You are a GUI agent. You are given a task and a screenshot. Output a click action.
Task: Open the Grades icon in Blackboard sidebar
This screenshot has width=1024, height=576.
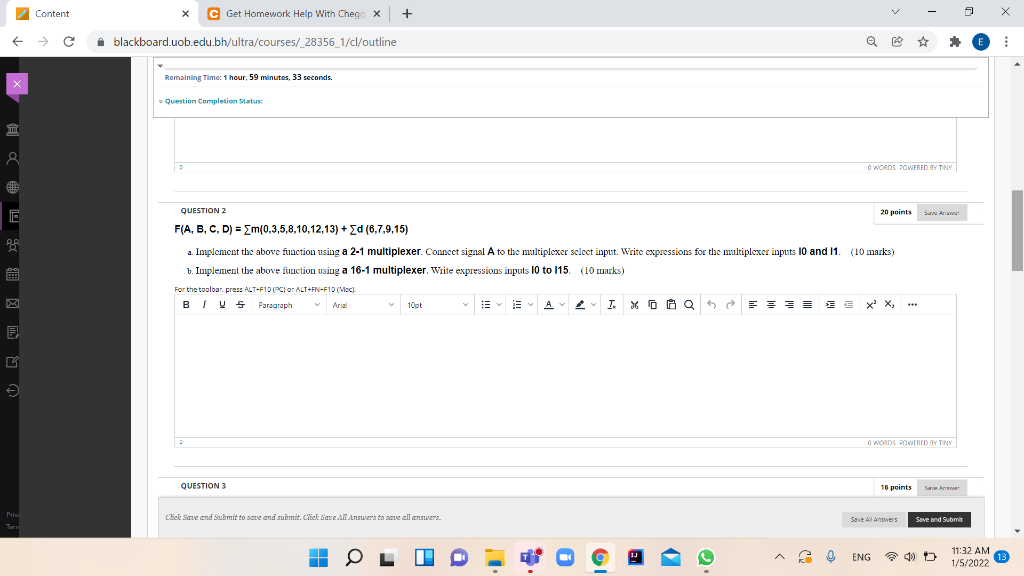pyautogui.click(x=12, y=332)
